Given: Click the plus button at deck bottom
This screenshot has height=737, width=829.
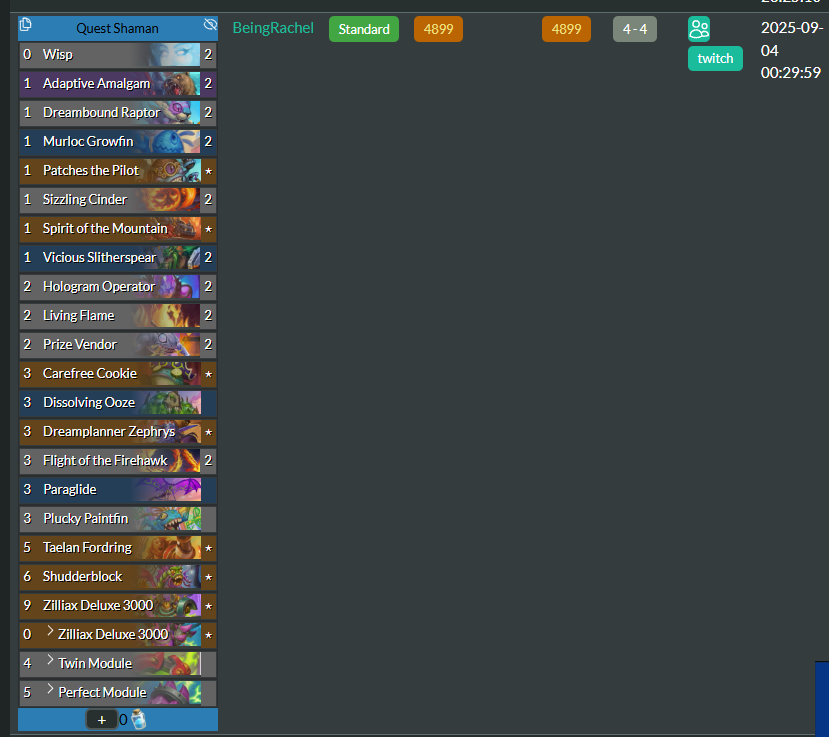Looking at the screenshot, I should pyautogui.click(x=102, y=720).
